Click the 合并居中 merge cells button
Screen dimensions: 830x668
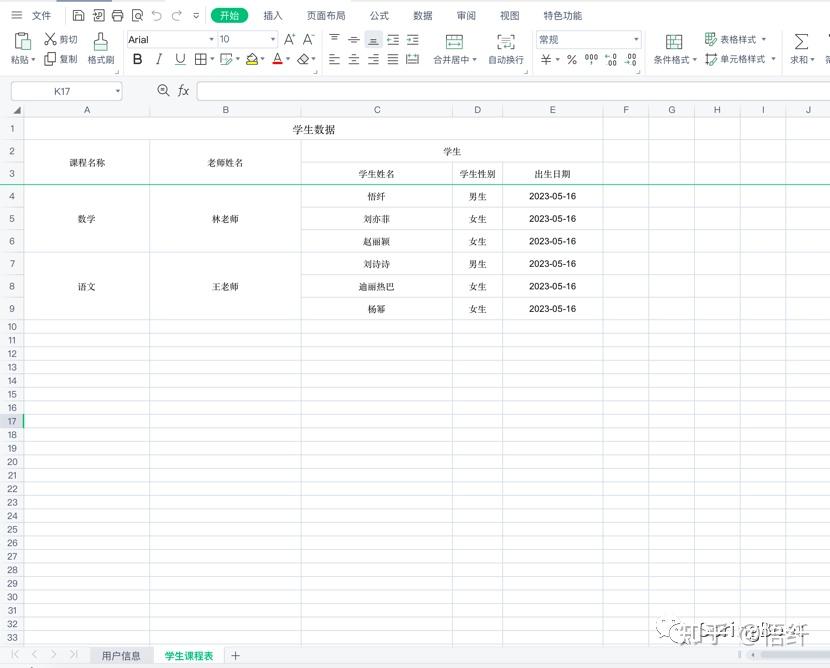click(455, 50)
